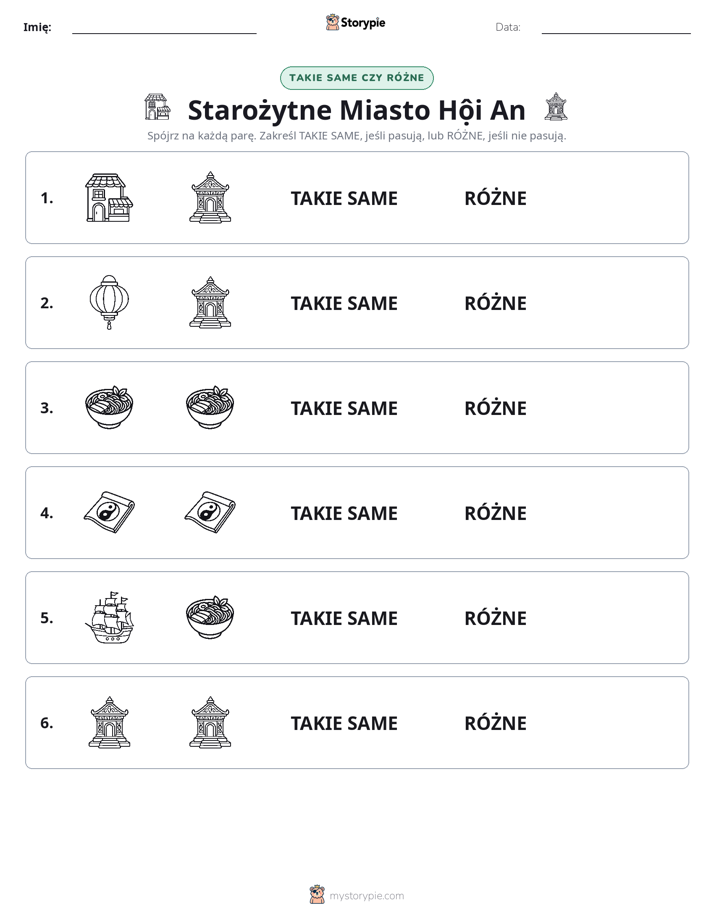Click the TAKIE SAME CZY RÓŻNE badge
The width and height of the screenshot is (714, 924).
[356, 78]
